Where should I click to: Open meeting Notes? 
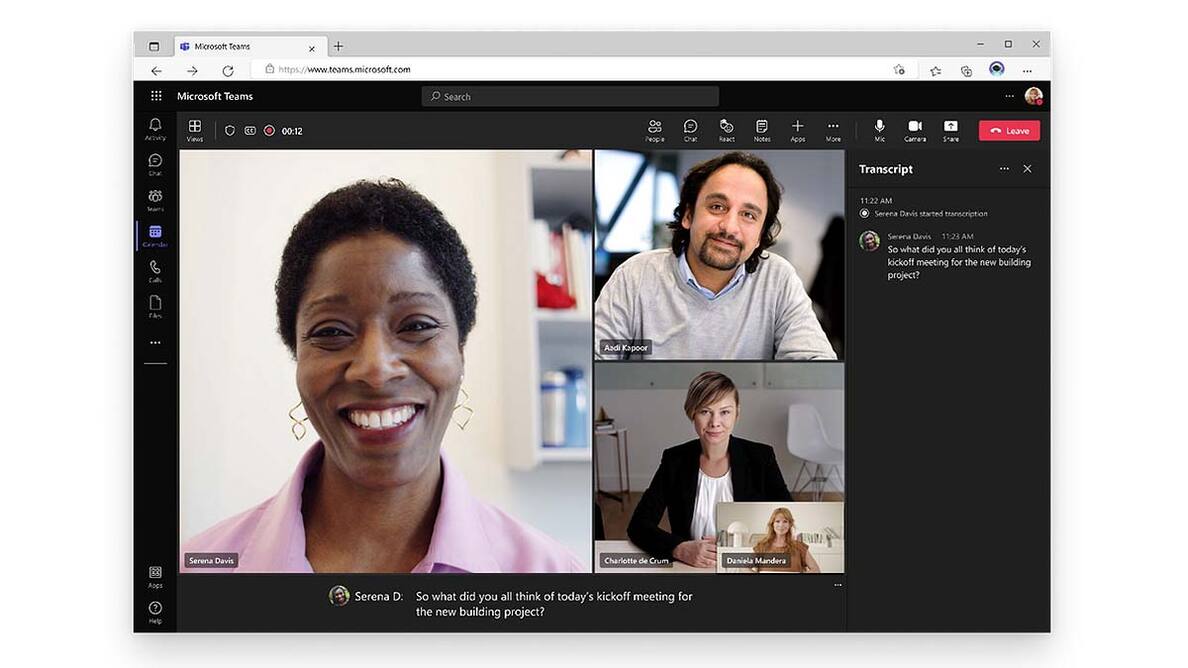[x=762, y=130]
